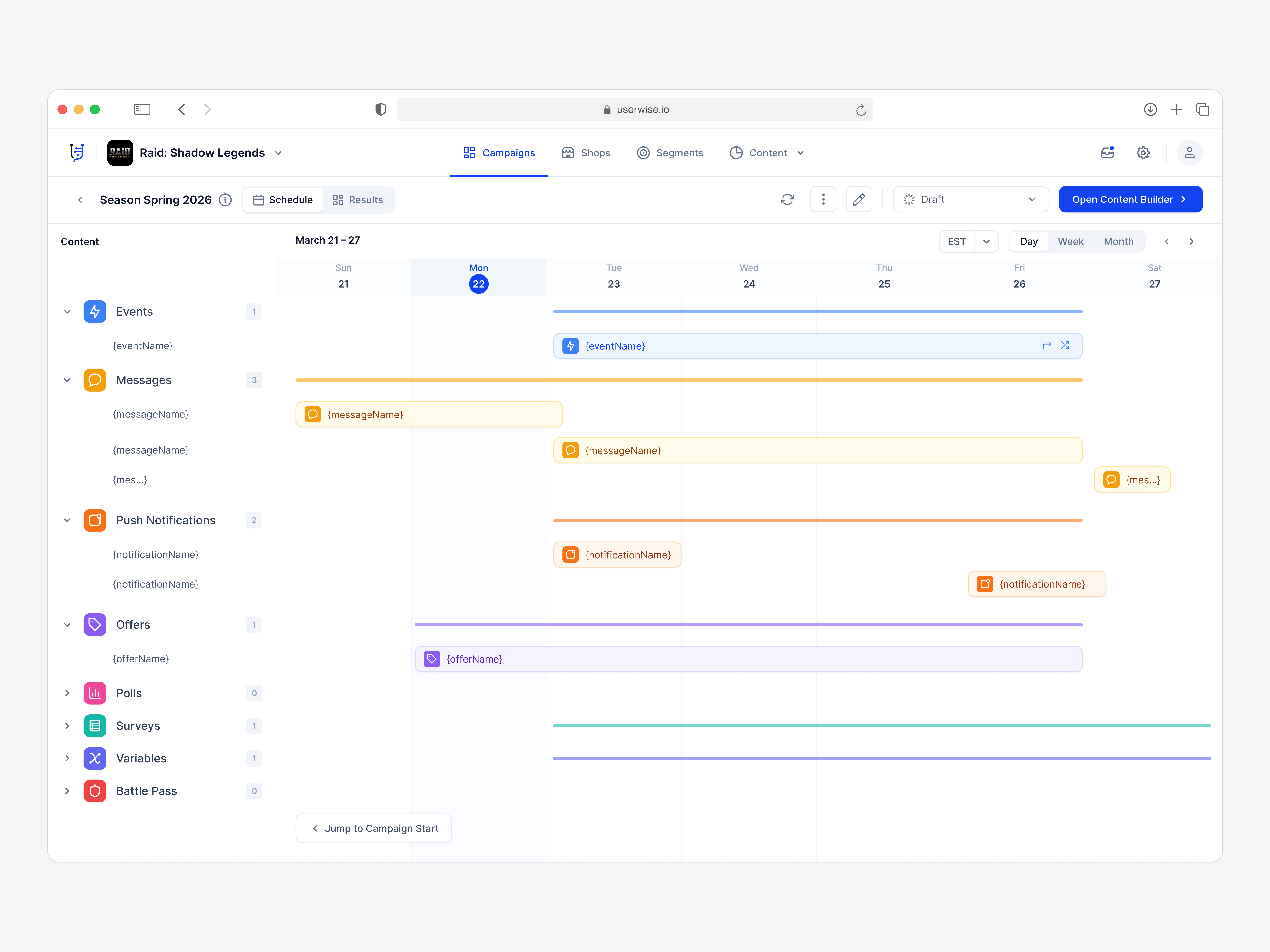Open the Segments menu item

click(x=670, y=153)
